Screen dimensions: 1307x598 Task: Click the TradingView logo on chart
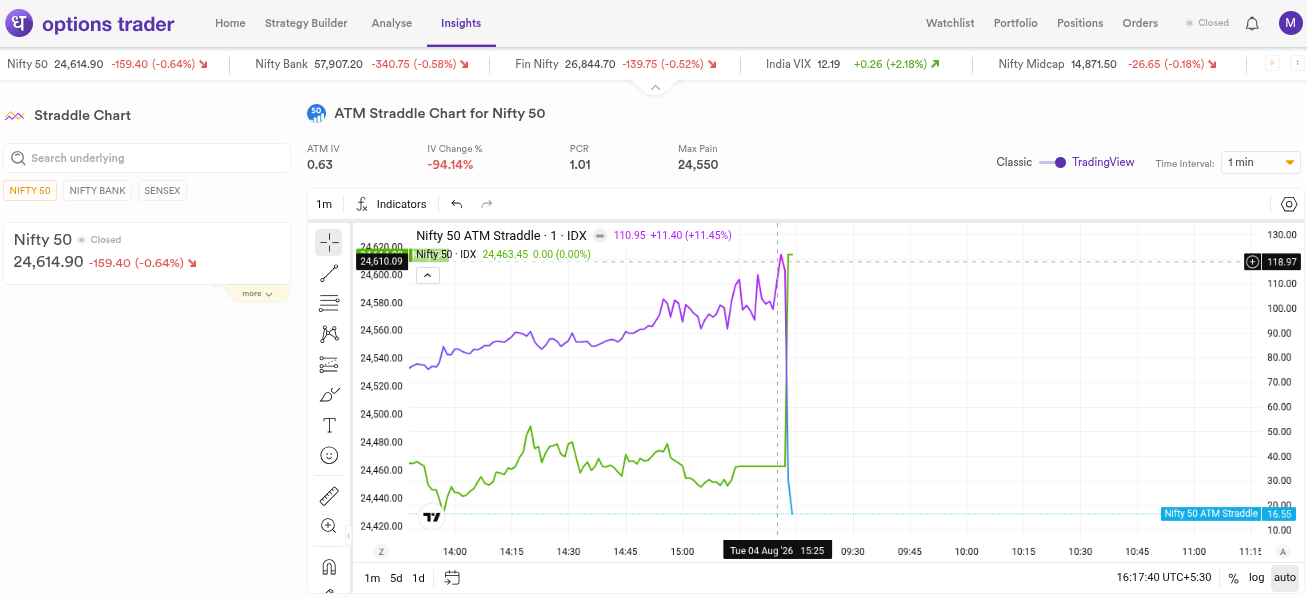(x=431, y=517)
